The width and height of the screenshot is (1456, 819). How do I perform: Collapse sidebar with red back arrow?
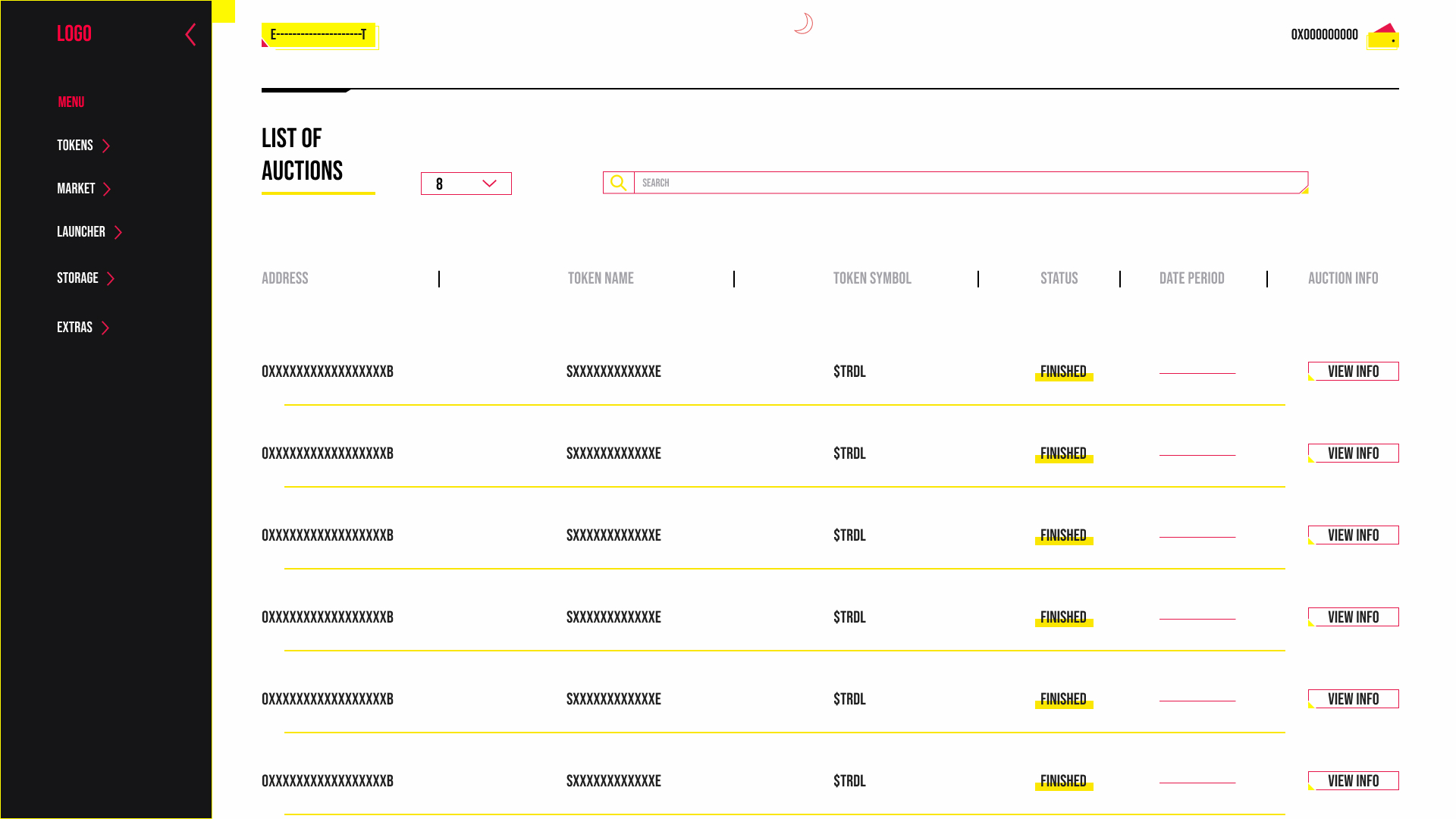click(x=190, y=34)
